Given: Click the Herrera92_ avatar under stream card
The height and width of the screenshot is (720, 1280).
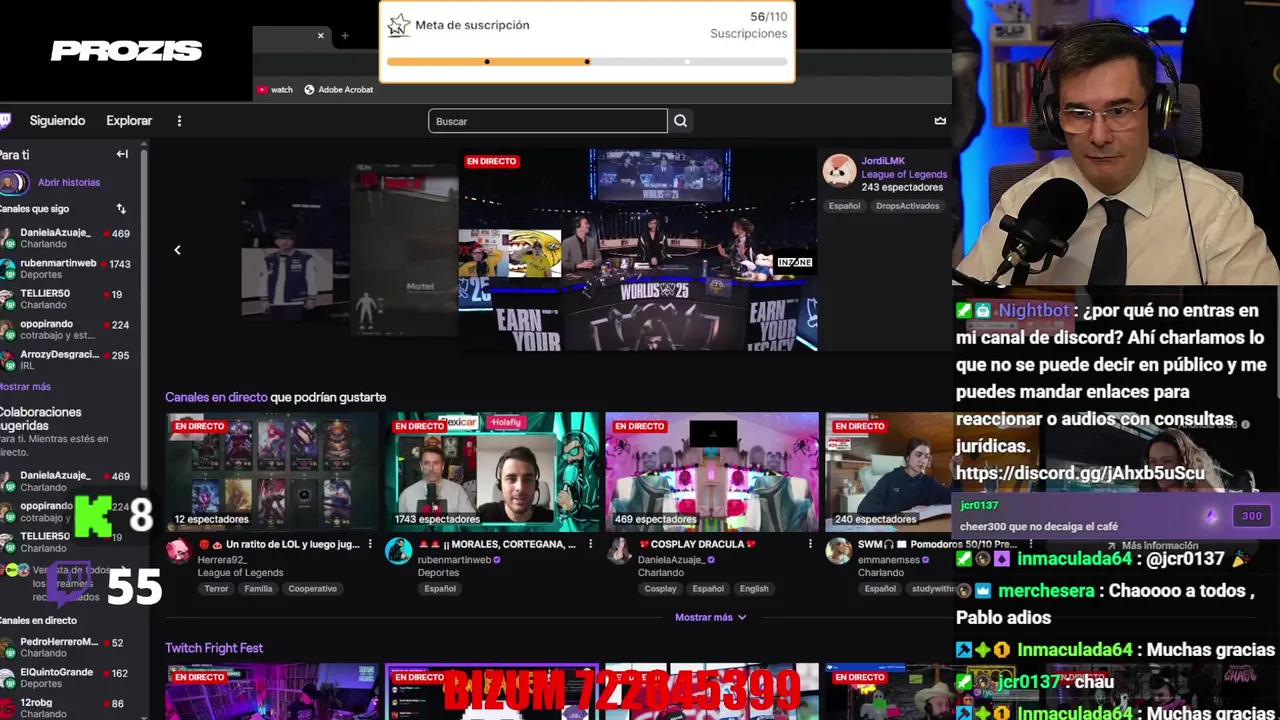Looking at the screenshot, I should [x=179, y=551].
